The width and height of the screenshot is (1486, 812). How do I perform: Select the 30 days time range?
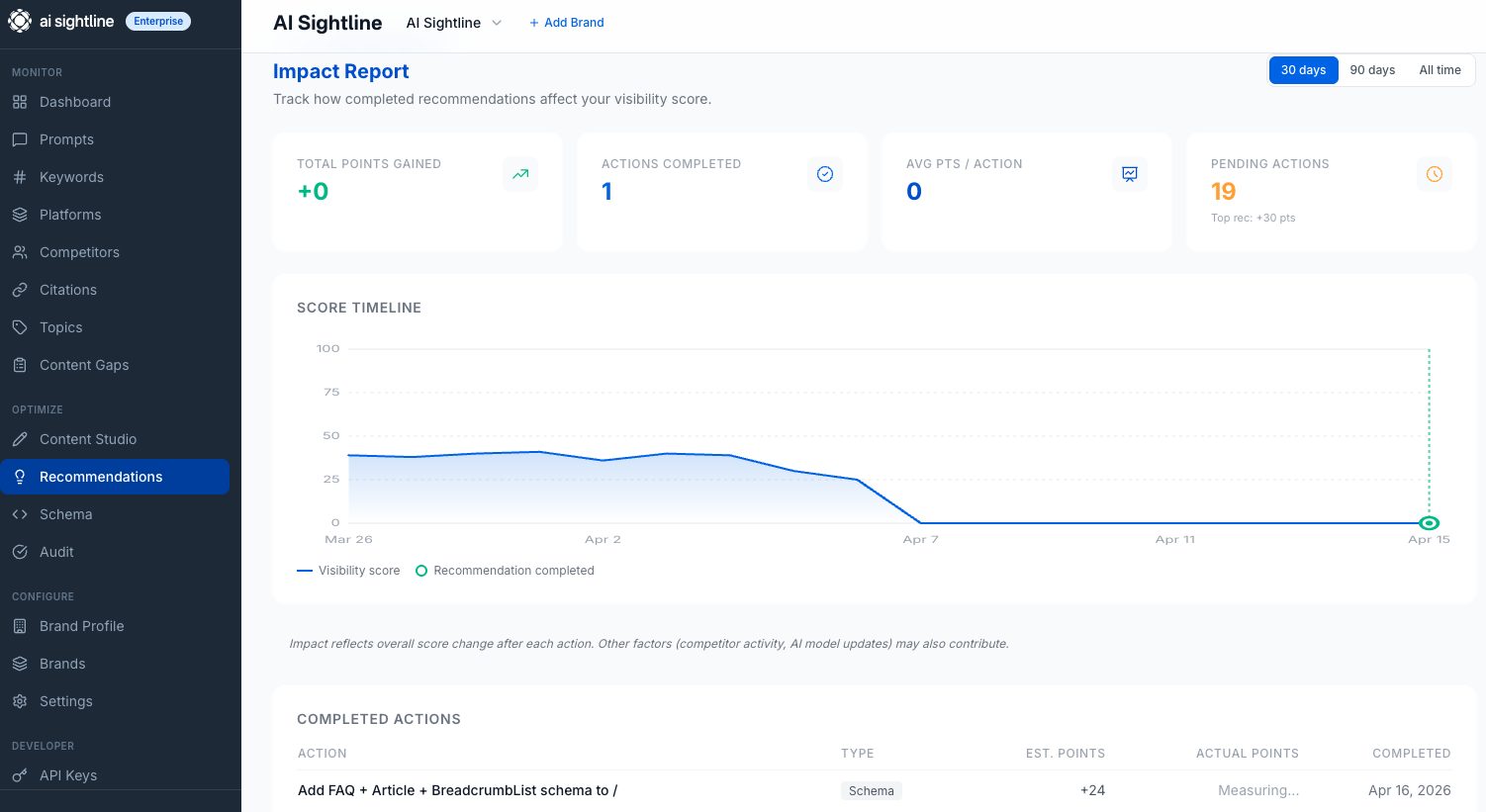(x=1303, y=70)
